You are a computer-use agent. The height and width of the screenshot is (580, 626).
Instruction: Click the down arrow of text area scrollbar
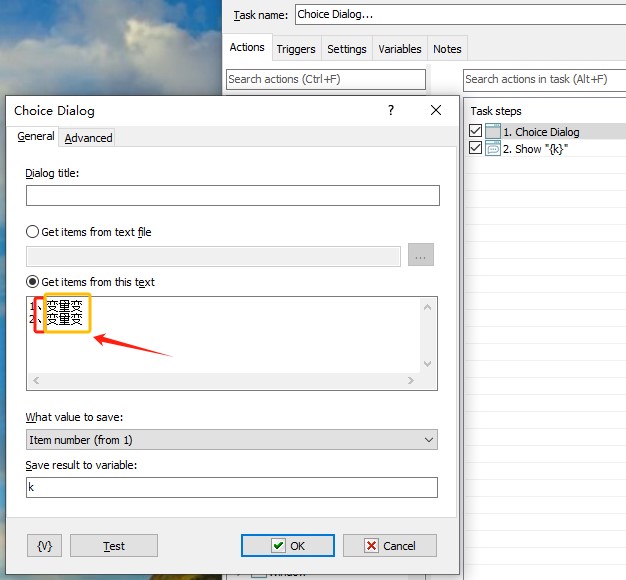coord(428,364)
